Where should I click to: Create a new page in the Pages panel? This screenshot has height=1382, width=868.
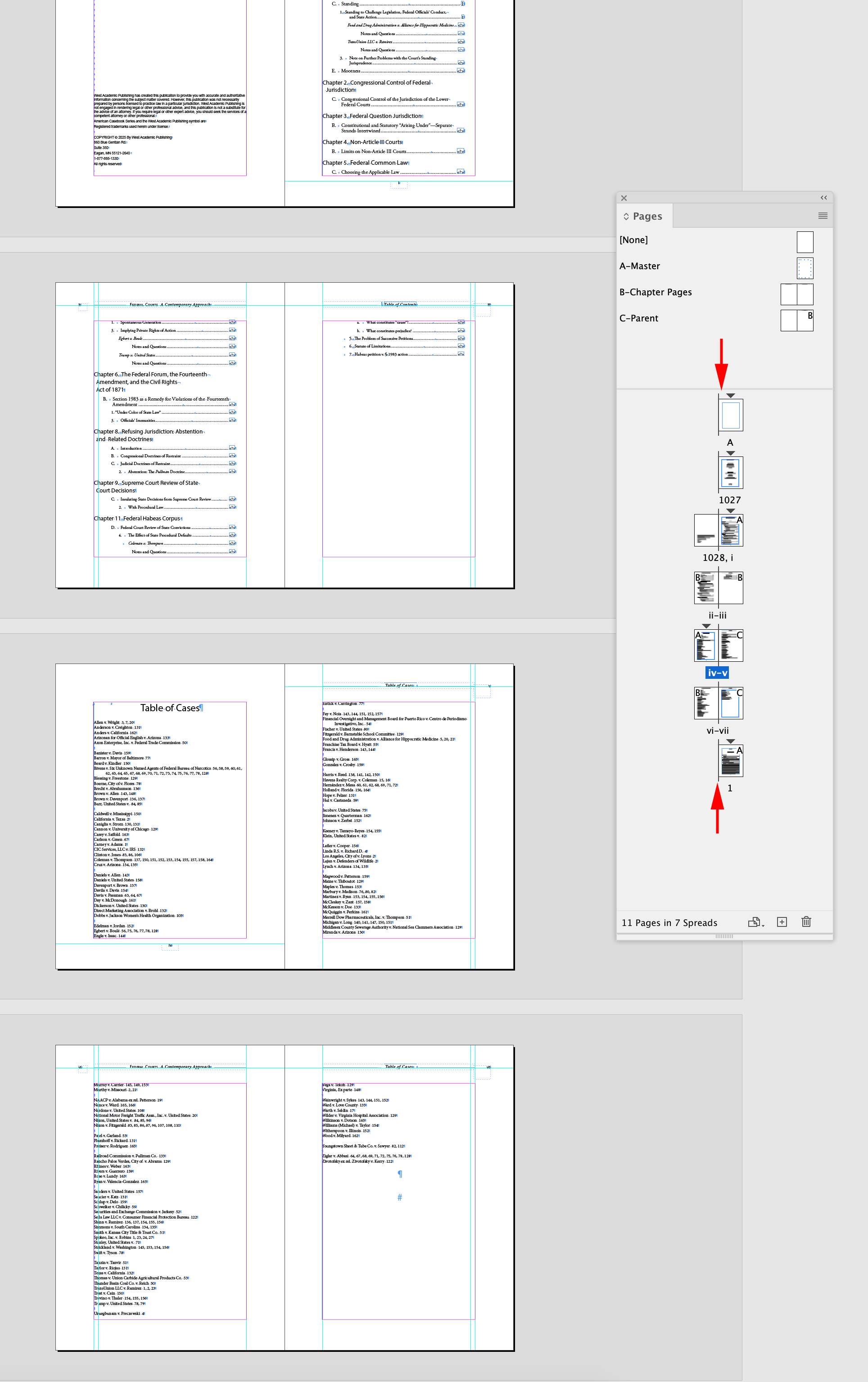tap(782, 922)
